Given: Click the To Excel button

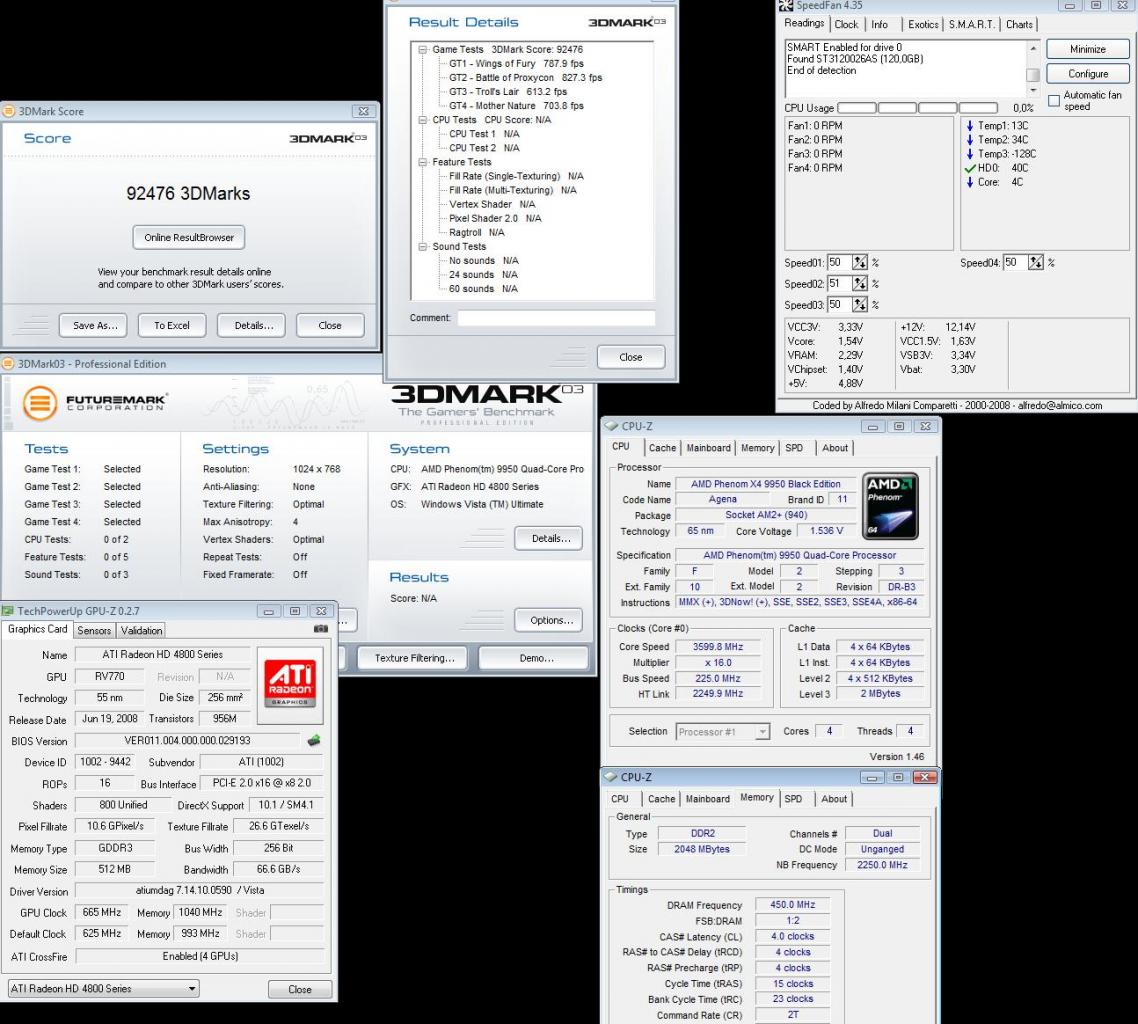Looking at the screenshot, I should [171, 325].
